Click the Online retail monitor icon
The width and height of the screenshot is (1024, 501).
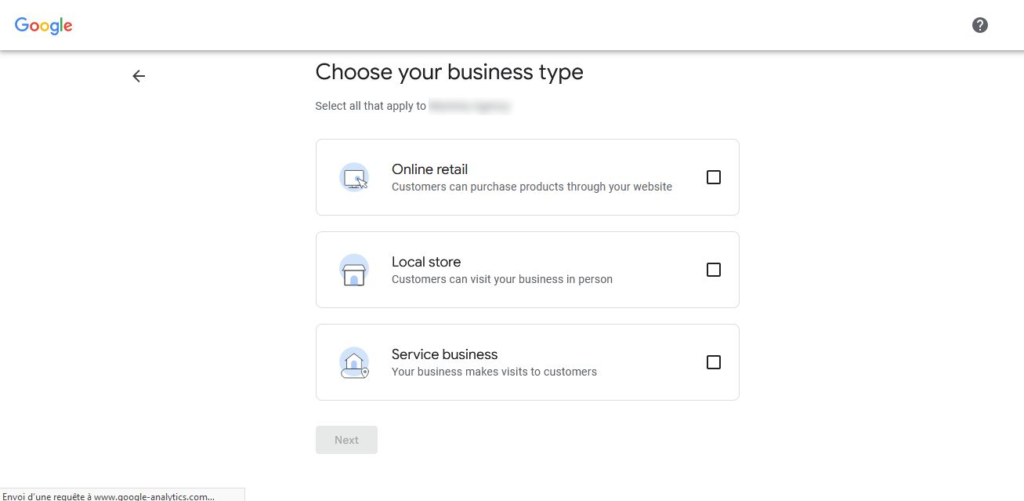click(x=354, y=178)
